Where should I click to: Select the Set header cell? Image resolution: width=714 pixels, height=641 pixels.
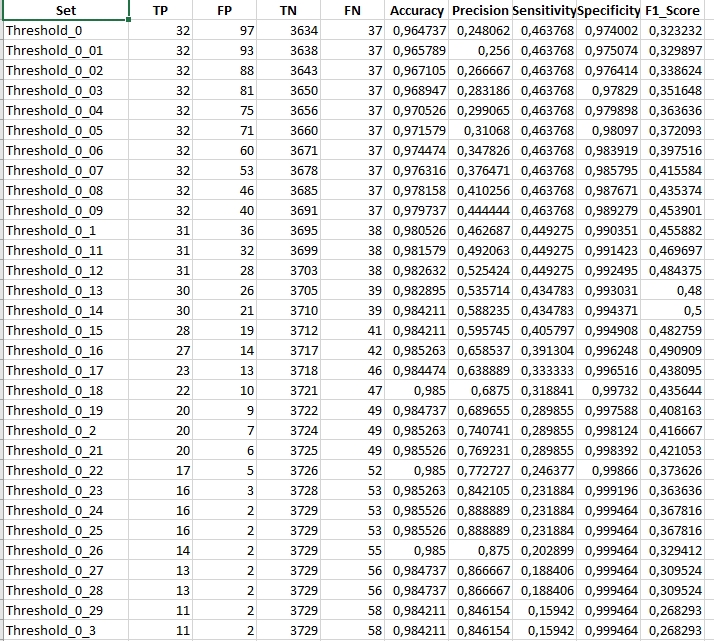pos(66,11)
